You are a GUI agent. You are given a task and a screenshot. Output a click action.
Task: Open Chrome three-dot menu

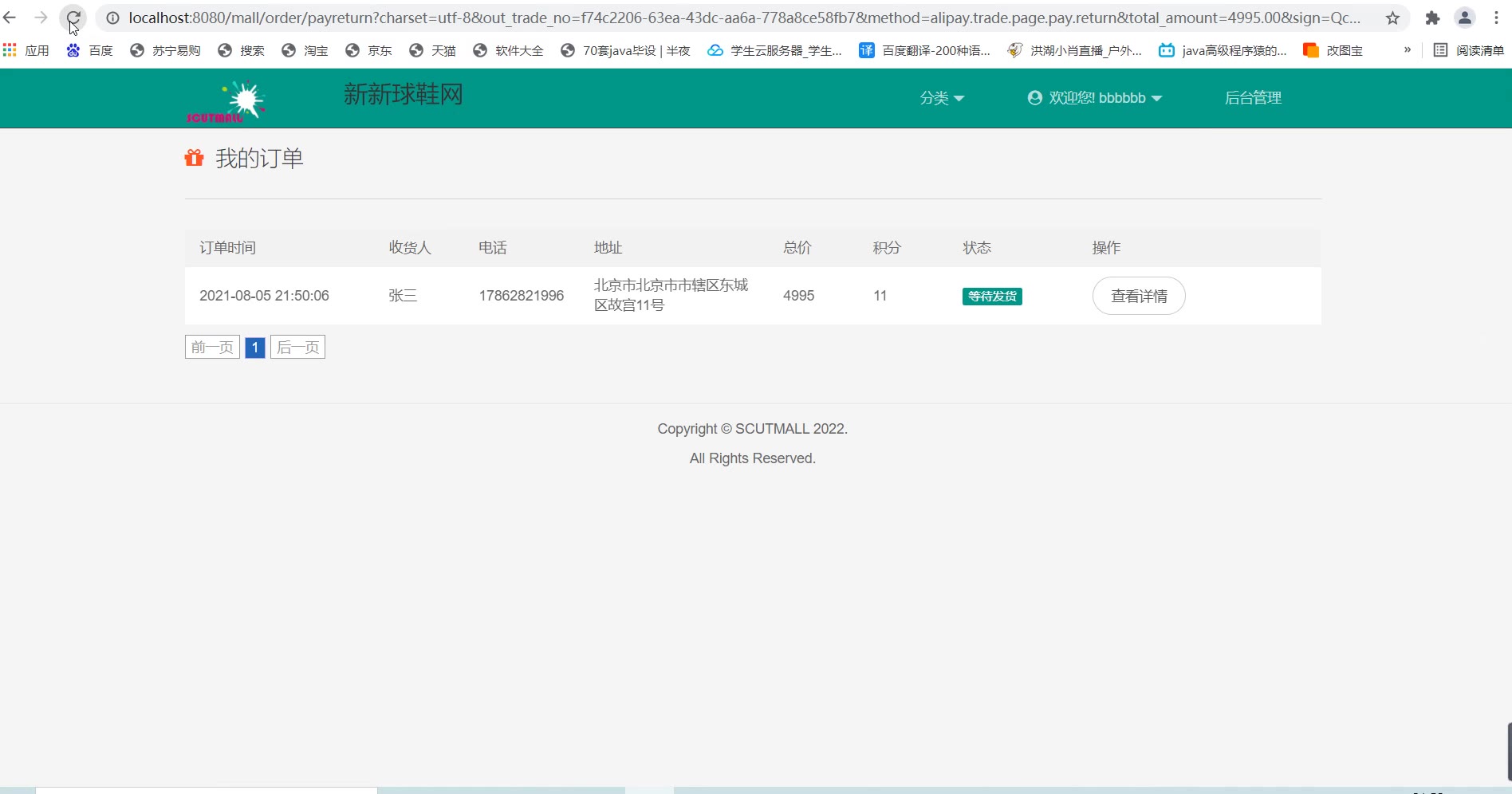click(x=1496, y=18)
